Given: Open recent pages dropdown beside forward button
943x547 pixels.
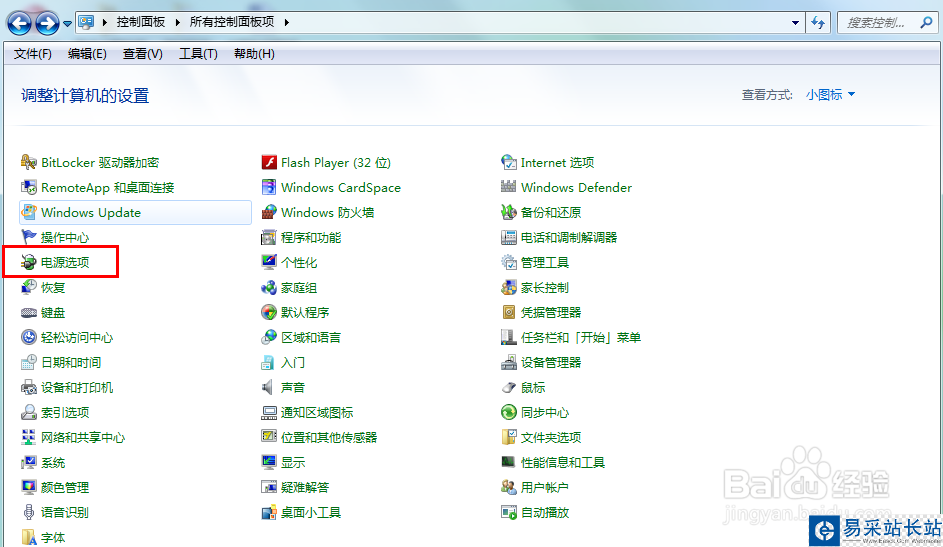Looking at the screenshot, I should [x=67, y=24].
